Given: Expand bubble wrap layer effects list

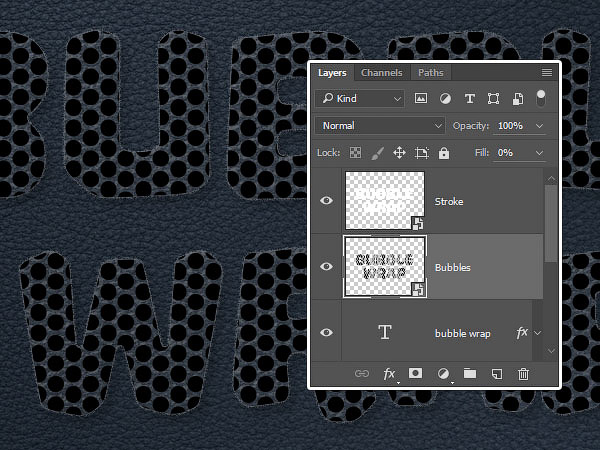Looking at the screenshot, I should pyautogui.click(x=537, y=333).
